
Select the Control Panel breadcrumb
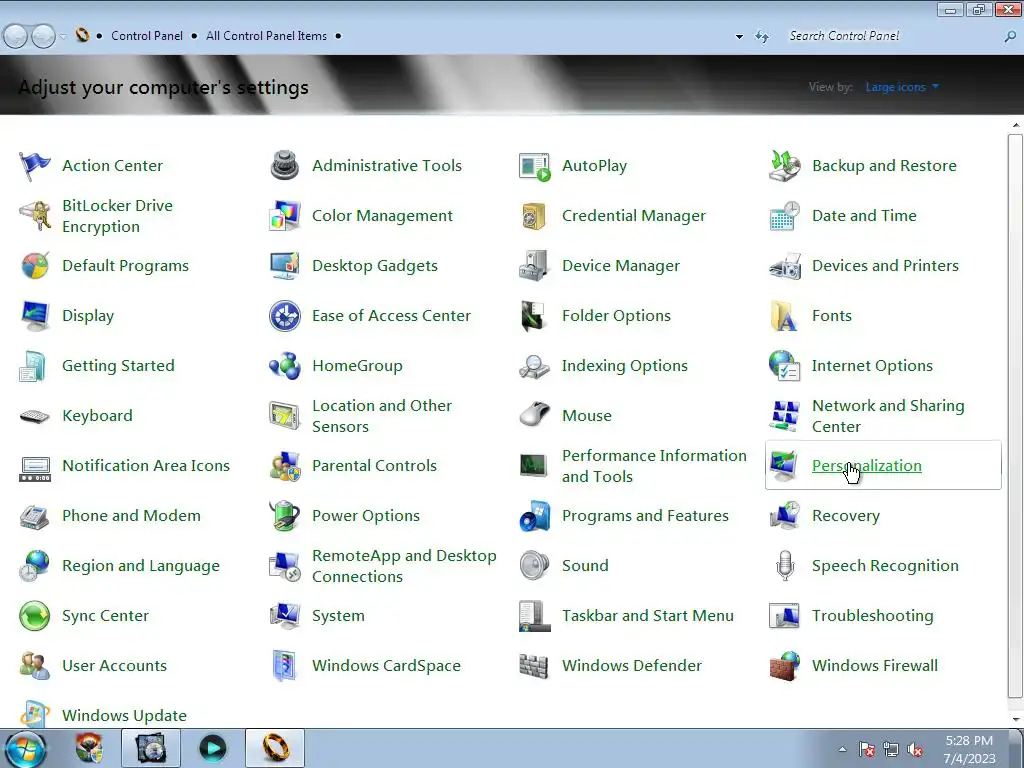147,36
